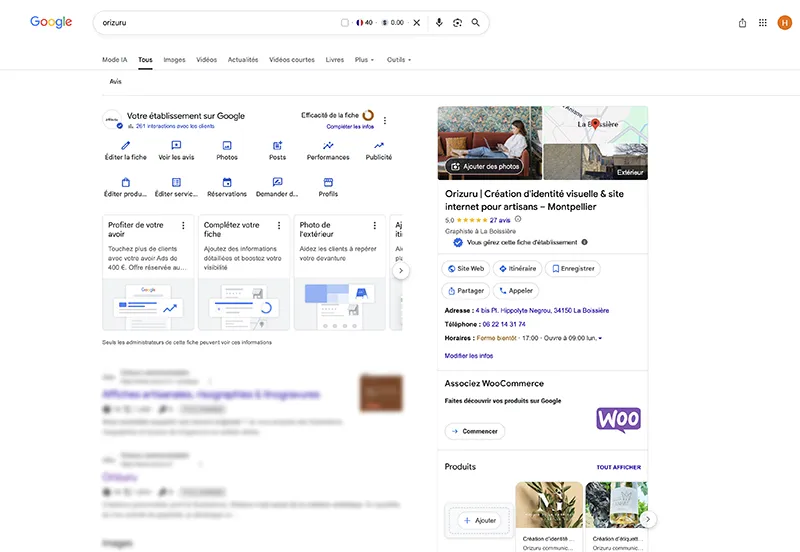Open the business panel three-dot menu

pyautogui.click(x=385, y=120)
